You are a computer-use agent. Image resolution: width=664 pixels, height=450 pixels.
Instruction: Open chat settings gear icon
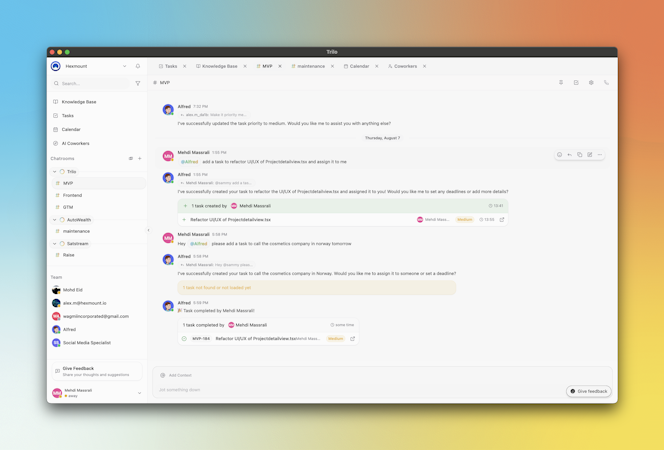591,83
